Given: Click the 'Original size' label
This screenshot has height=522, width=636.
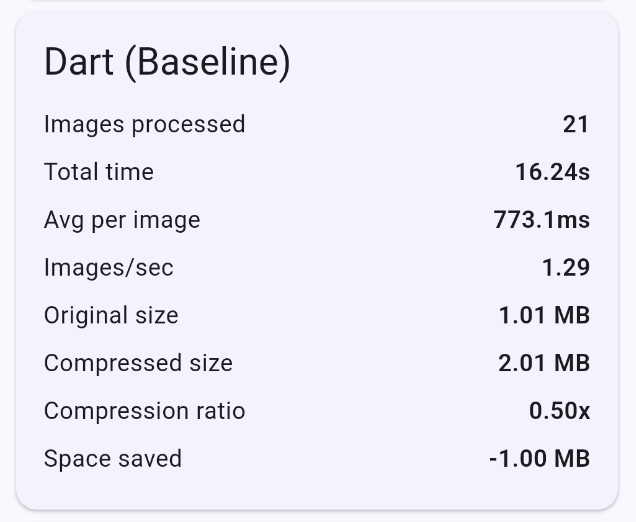Looking at the screenshot, I should 111,316.
